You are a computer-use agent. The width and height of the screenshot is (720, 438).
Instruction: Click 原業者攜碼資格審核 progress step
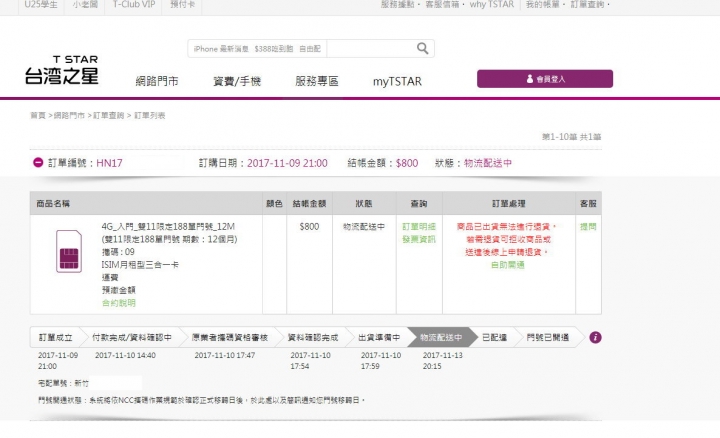230,337
